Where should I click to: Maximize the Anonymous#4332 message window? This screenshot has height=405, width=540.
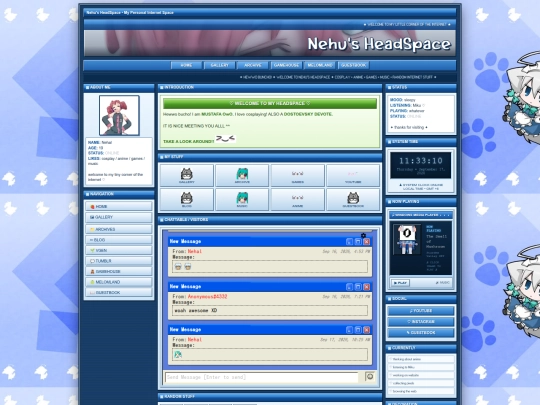click(358, 287)
